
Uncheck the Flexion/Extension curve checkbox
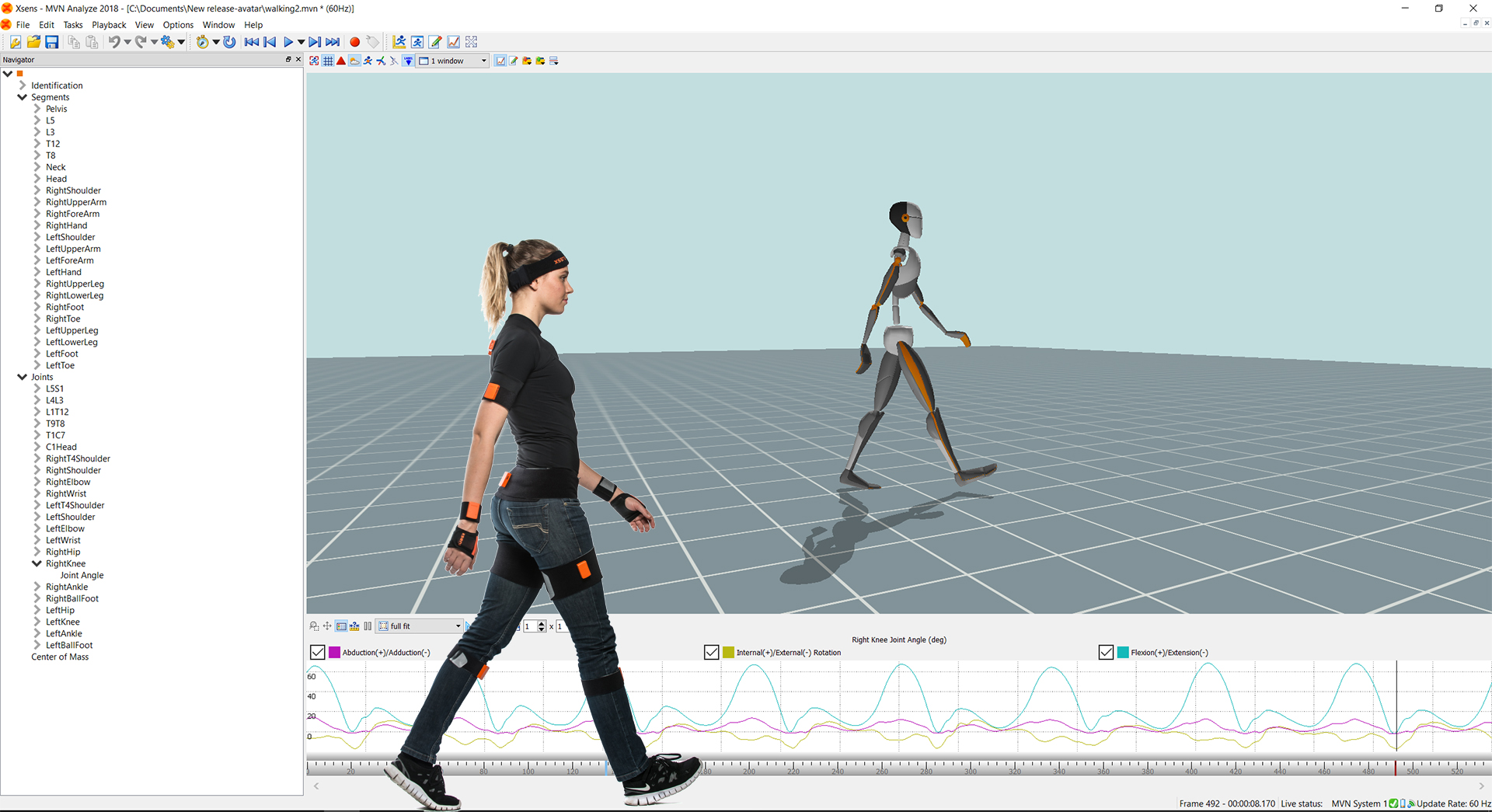[1106, 653]
